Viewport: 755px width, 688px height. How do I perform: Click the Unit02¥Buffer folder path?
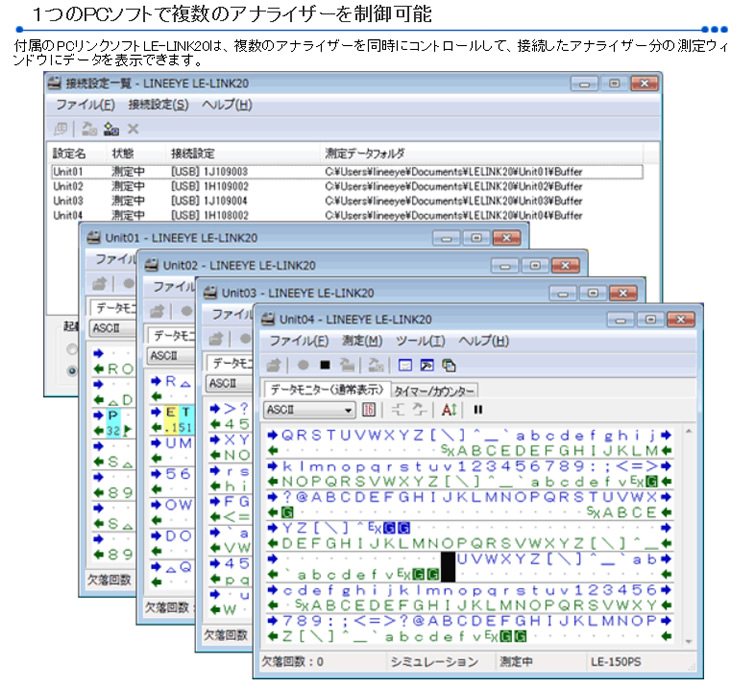pyautogui.click(x=454, y=186)
